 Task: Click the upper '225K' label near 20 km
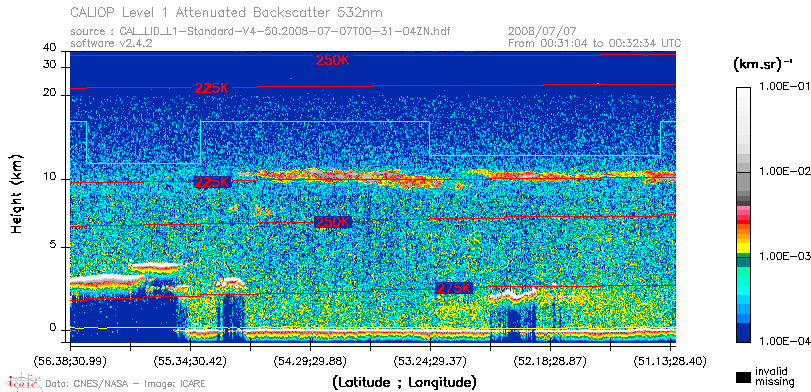pyautogui.click(x=211, y=88)
